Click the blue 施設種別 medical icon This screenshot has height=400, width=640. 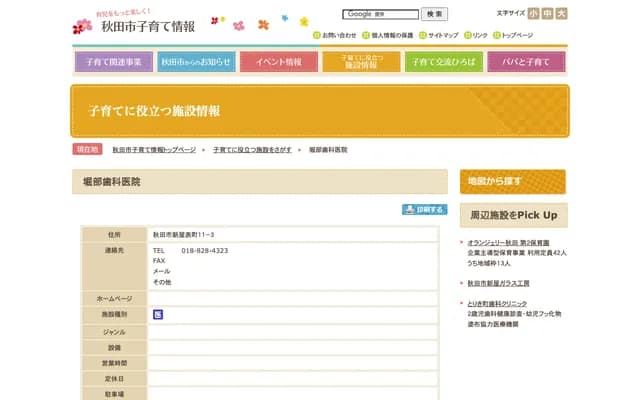coord(157,314)
